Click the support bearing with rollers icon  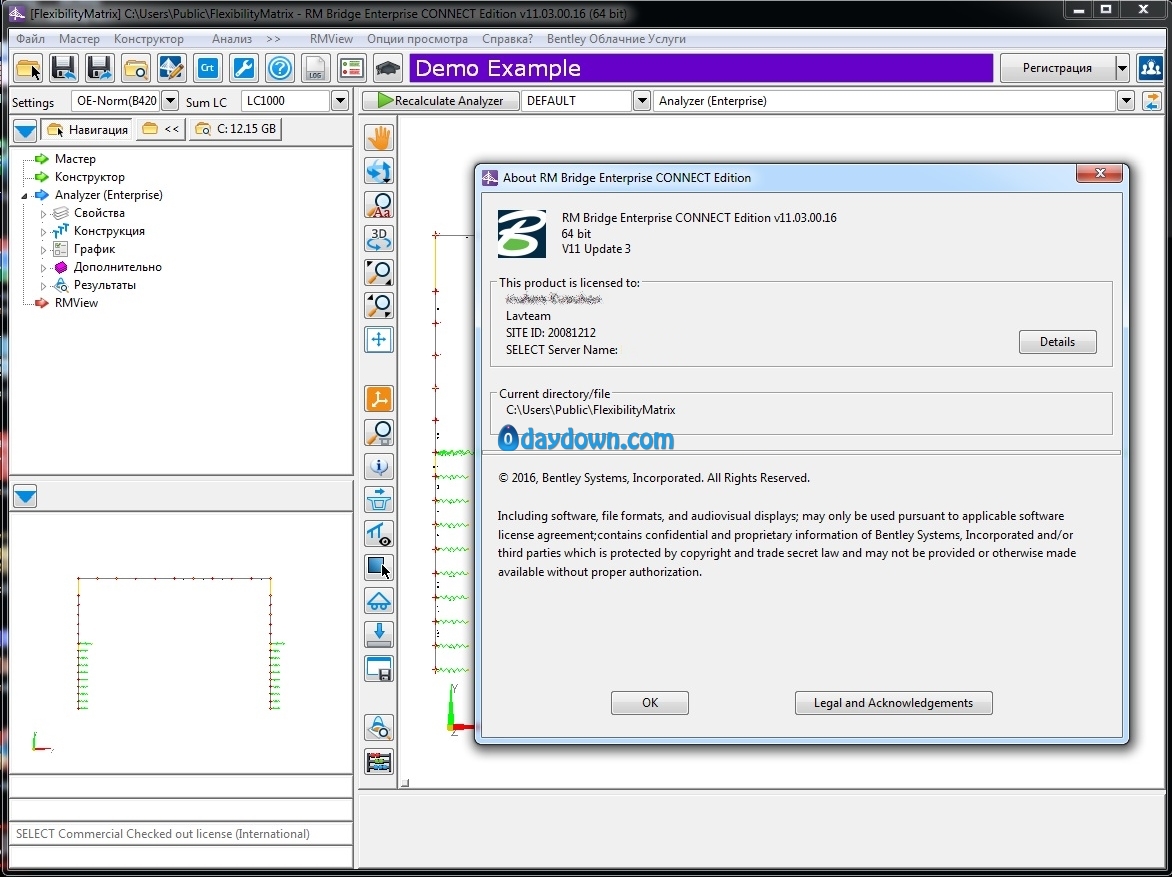(379, 601)
